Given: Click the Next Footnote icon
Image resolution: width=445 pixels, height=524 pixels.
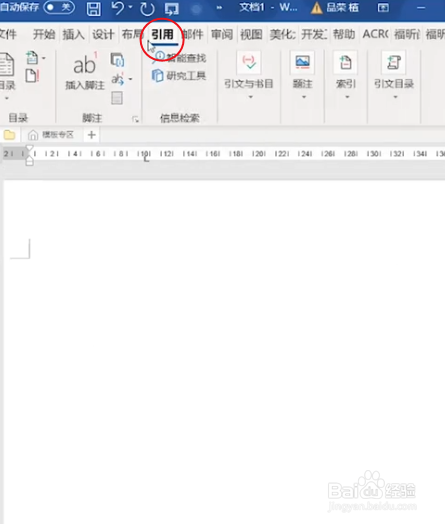Looking at the screenshot, I should [x=117, y=79].
